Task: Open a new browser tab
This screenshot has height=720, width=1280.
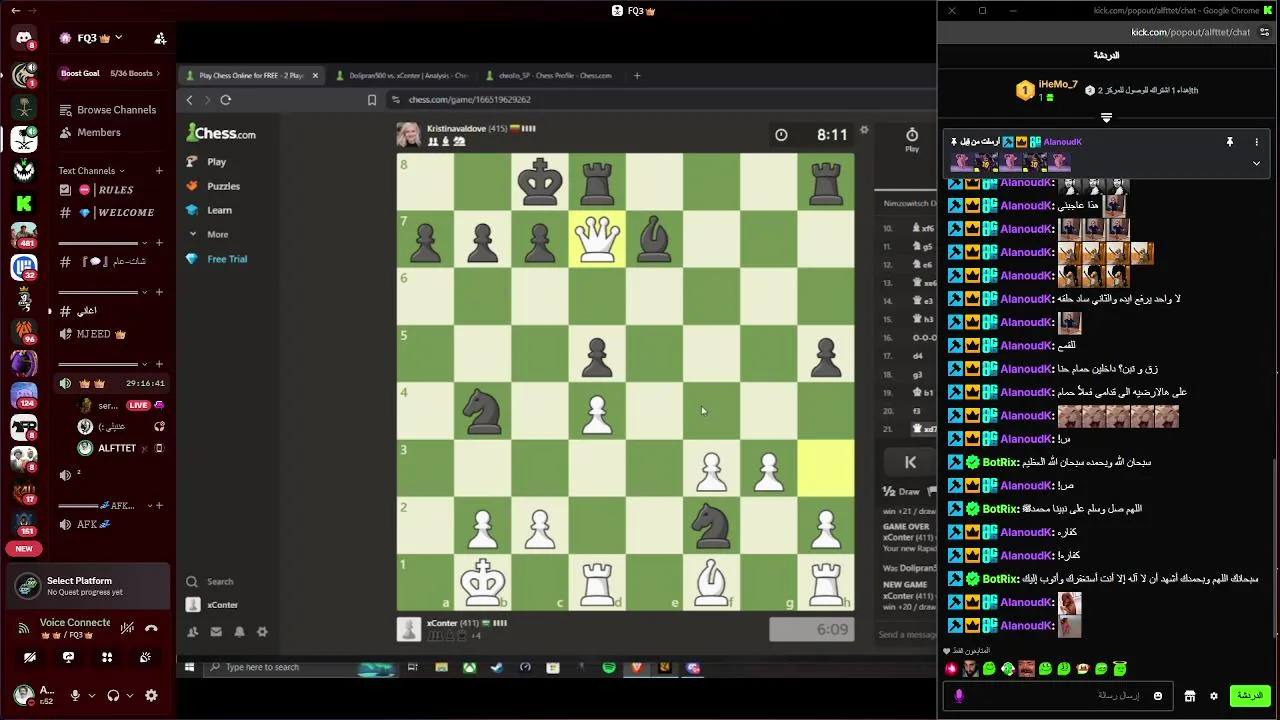Action: [x=637, y=75]
